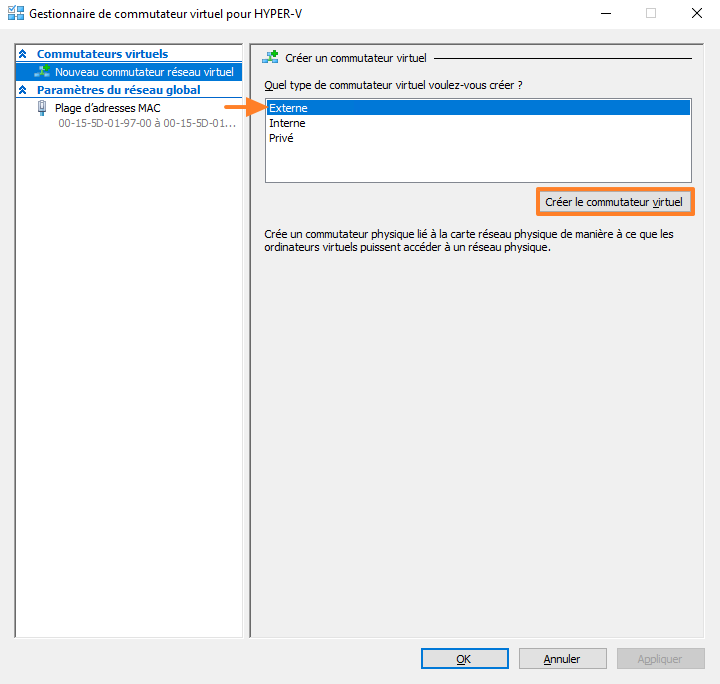The image size is (720, 684).
Task: Collapse the Commutateurs virtuels section chevron
Action: (x=23, y=54)
